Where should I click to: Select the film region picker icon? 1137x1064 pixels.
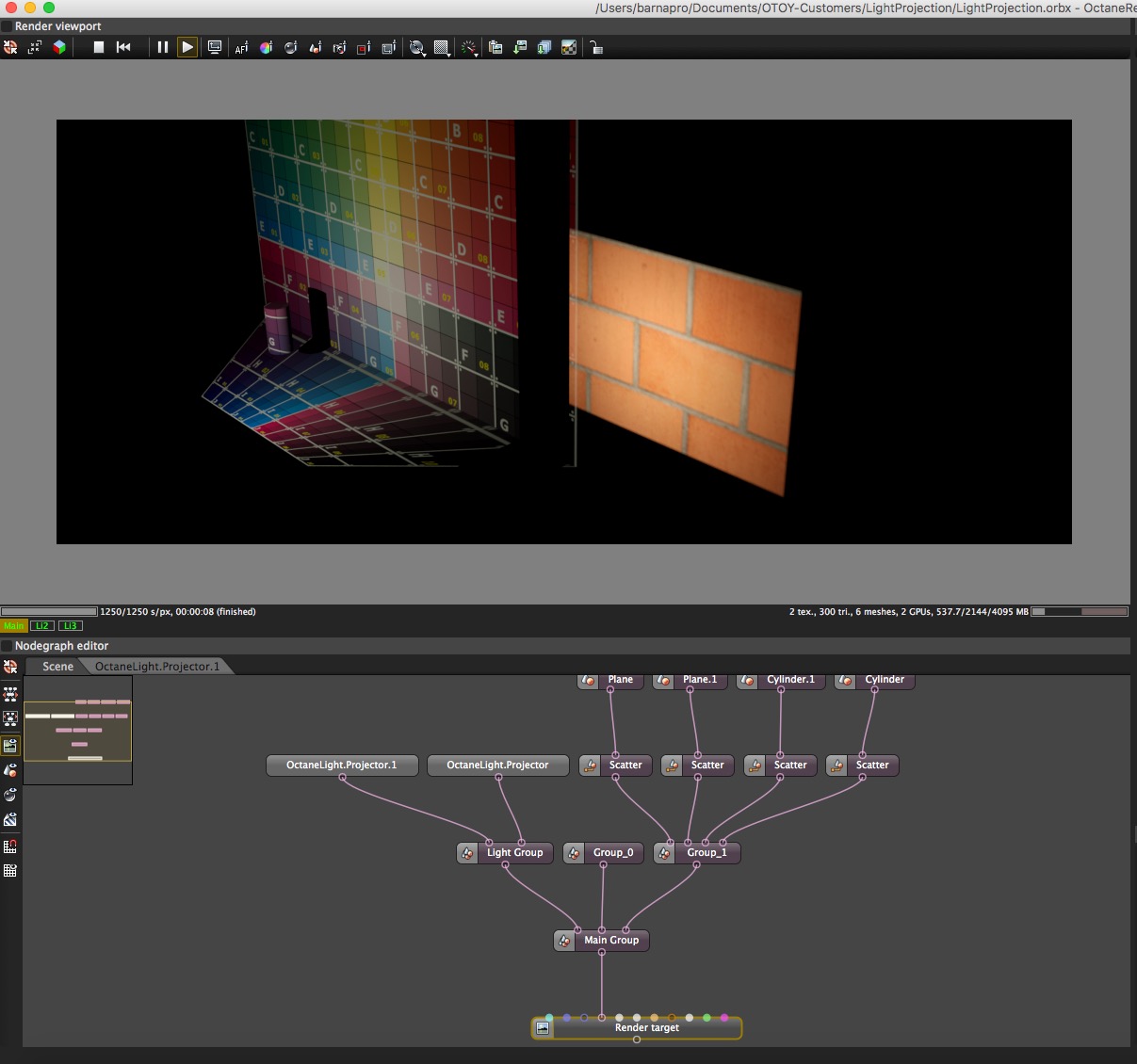click(x=388, y=47)
